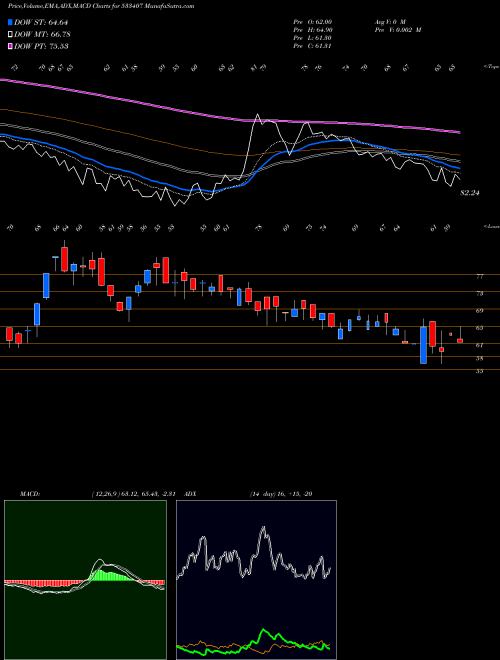
Task: Click the price axis label 77
Action: pyautogui.click(x=480, y=277)
